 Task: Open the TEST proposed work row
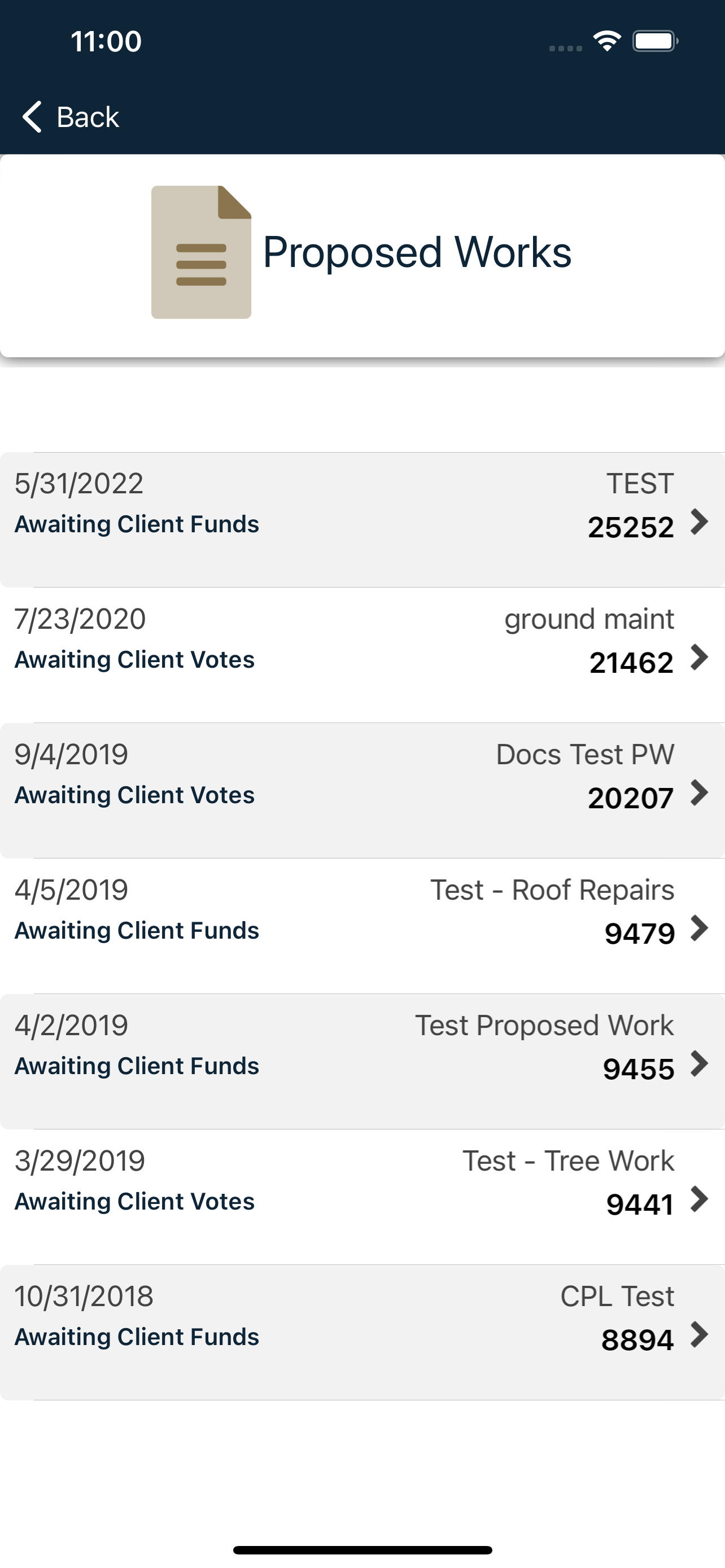(362, 519)
